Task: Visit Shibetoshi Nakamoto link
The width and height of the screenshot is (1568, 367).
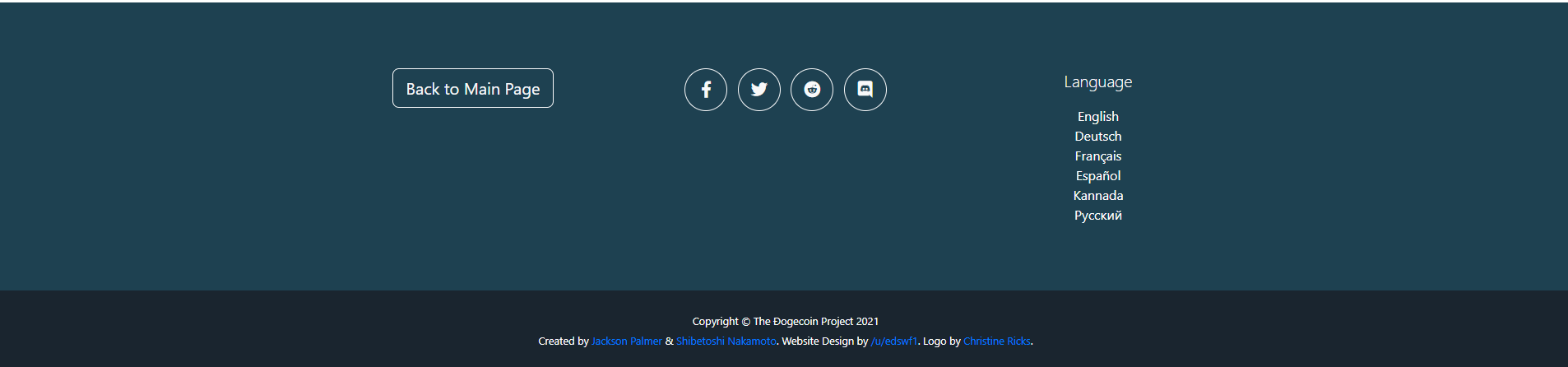Action: [x=726, y=341]
